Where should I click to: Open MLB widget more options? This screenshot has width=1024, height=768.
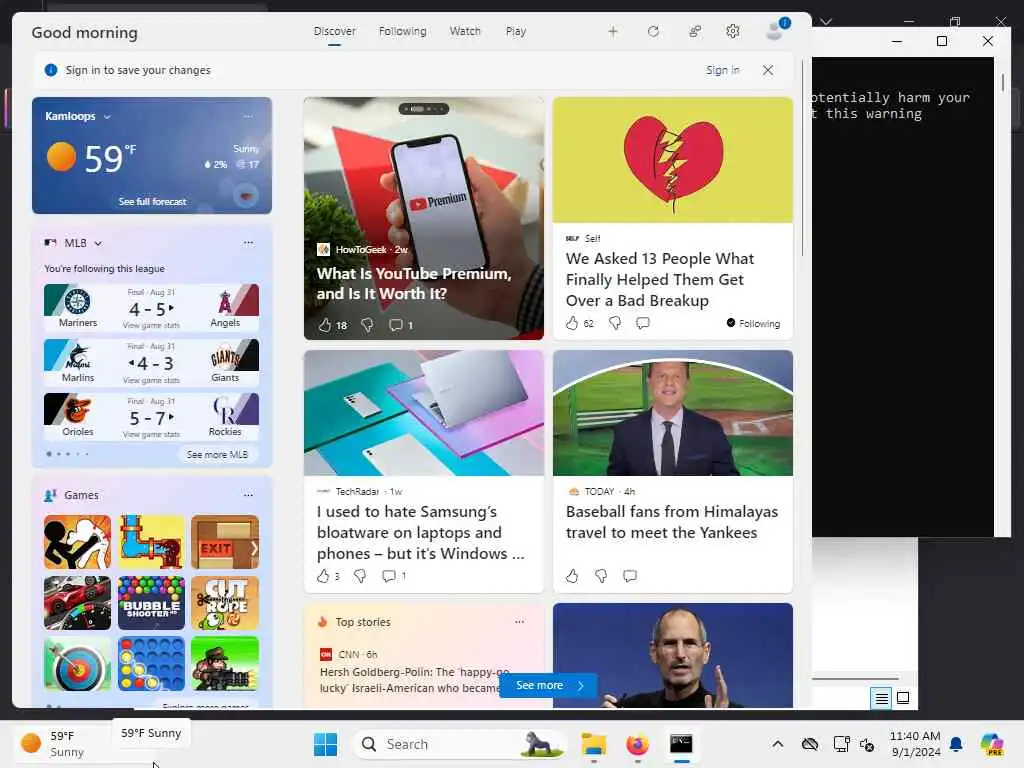pyautogui.click(x=248, y=242)
